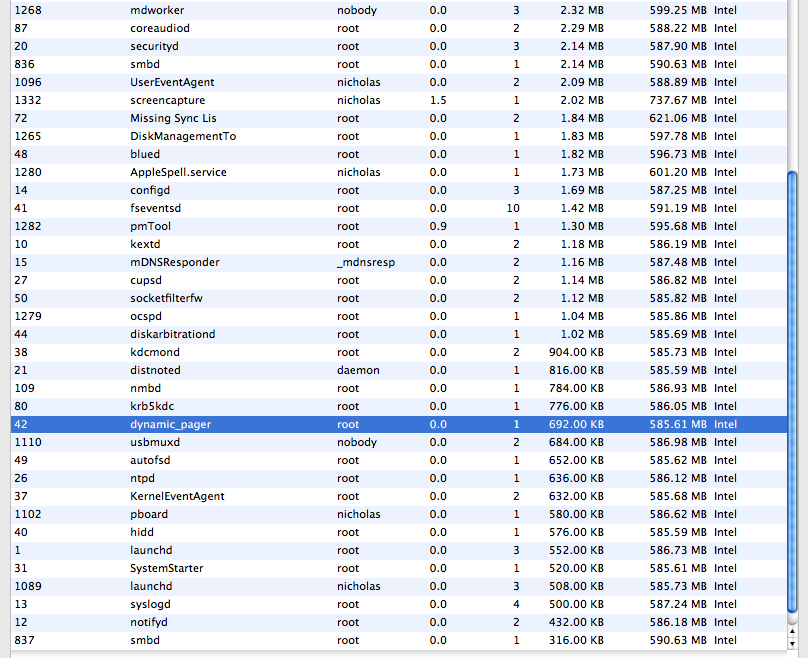Select the mDNSResponder process row
Image resolution: width=808 pixels, height=658 pixels.
tap(399, 263)
